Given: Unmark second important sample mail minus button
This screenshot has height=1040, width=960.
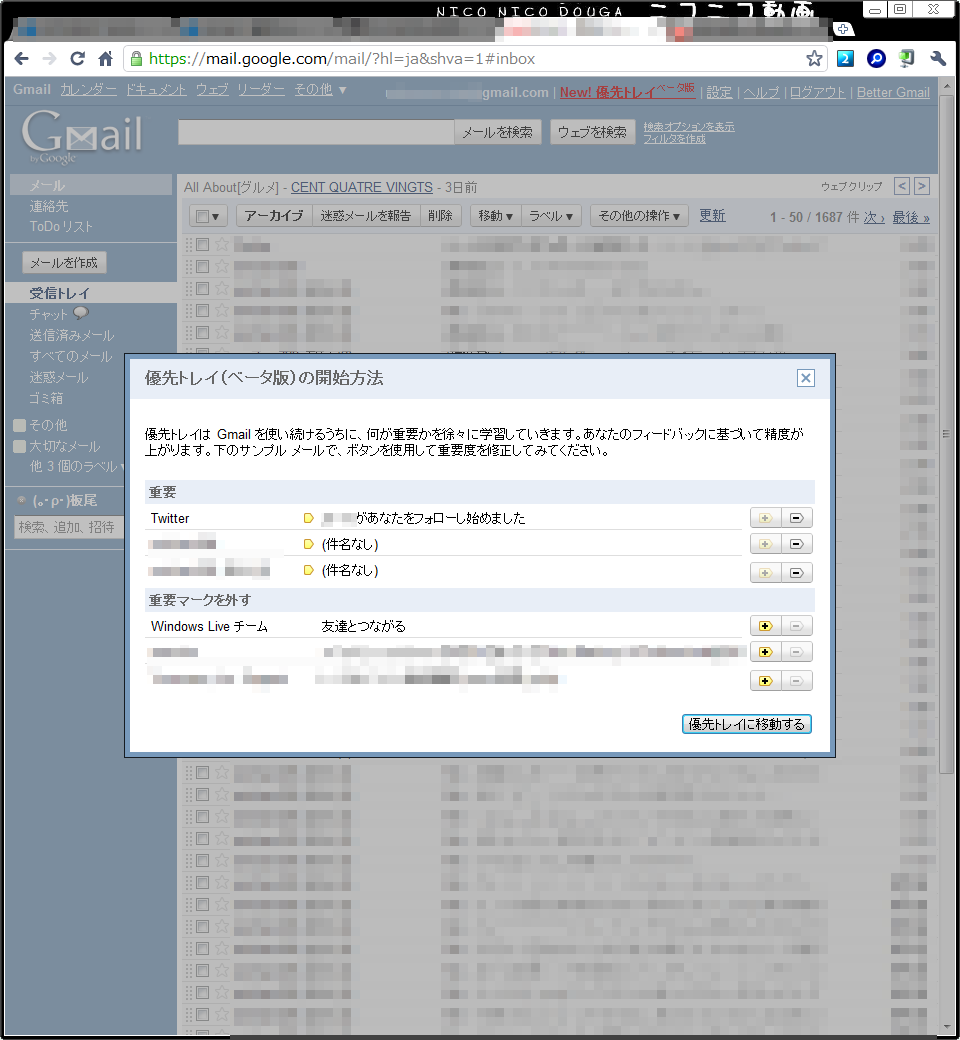Looking at the screenshot, I should (x=797, y=544).
